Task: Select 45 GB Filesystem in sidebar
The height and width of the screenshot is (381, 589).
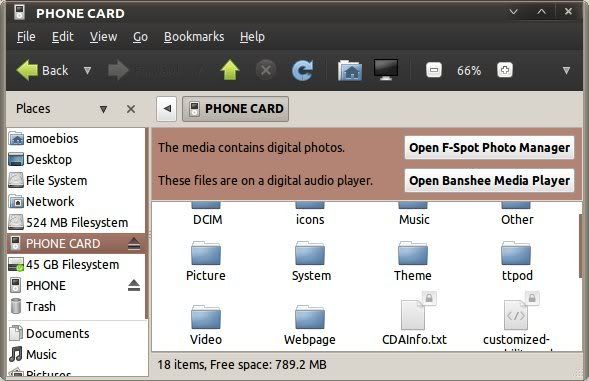Action: point(76,265)
